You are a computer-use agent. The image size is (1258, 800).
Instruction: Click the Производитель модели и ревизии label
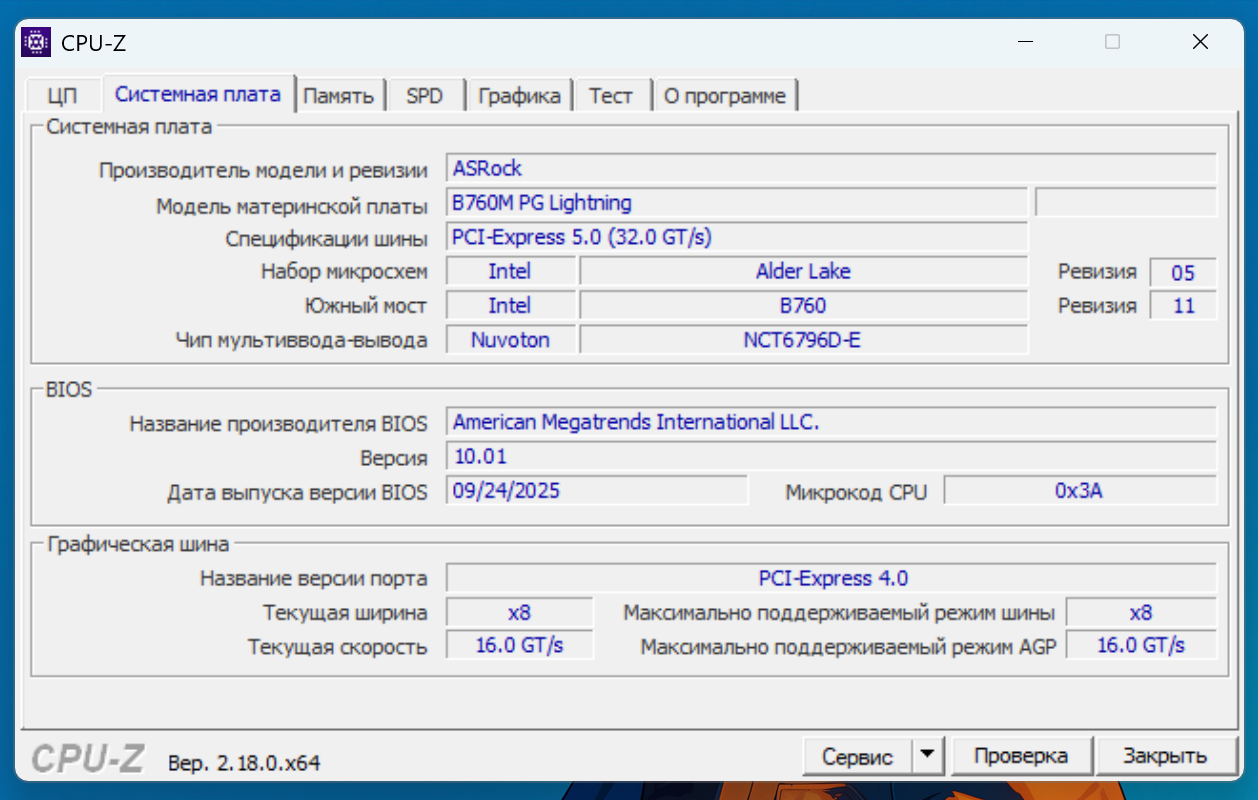[263, 171]
